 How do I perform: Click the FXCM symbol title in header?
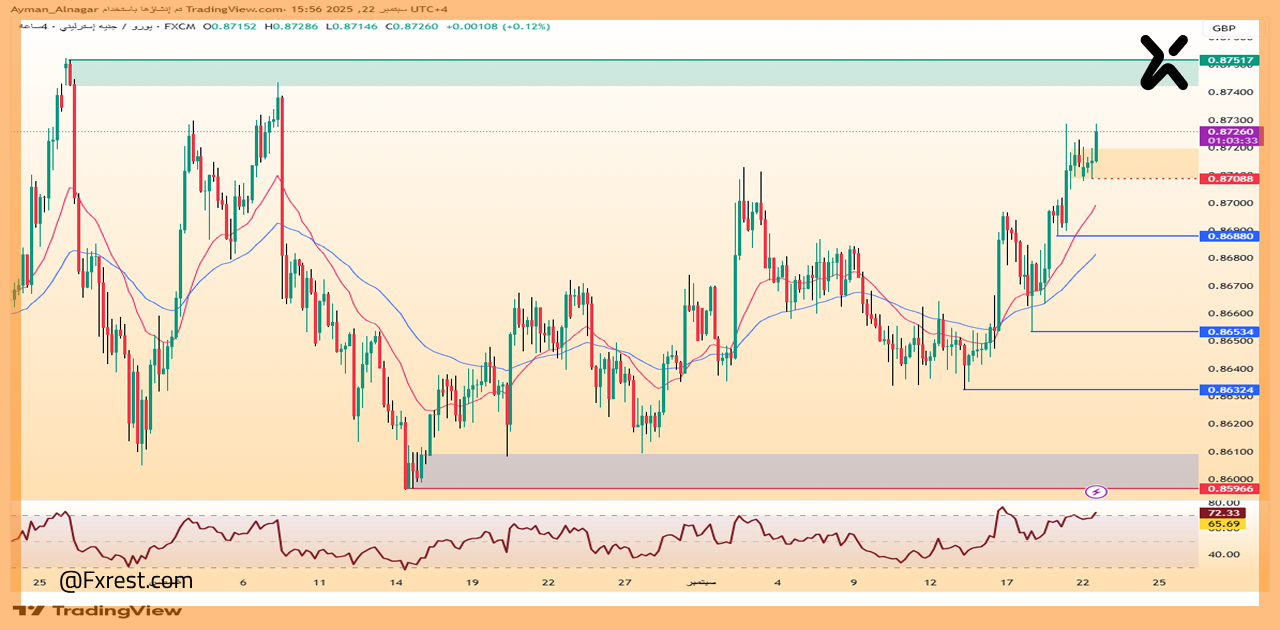[180, 27]
